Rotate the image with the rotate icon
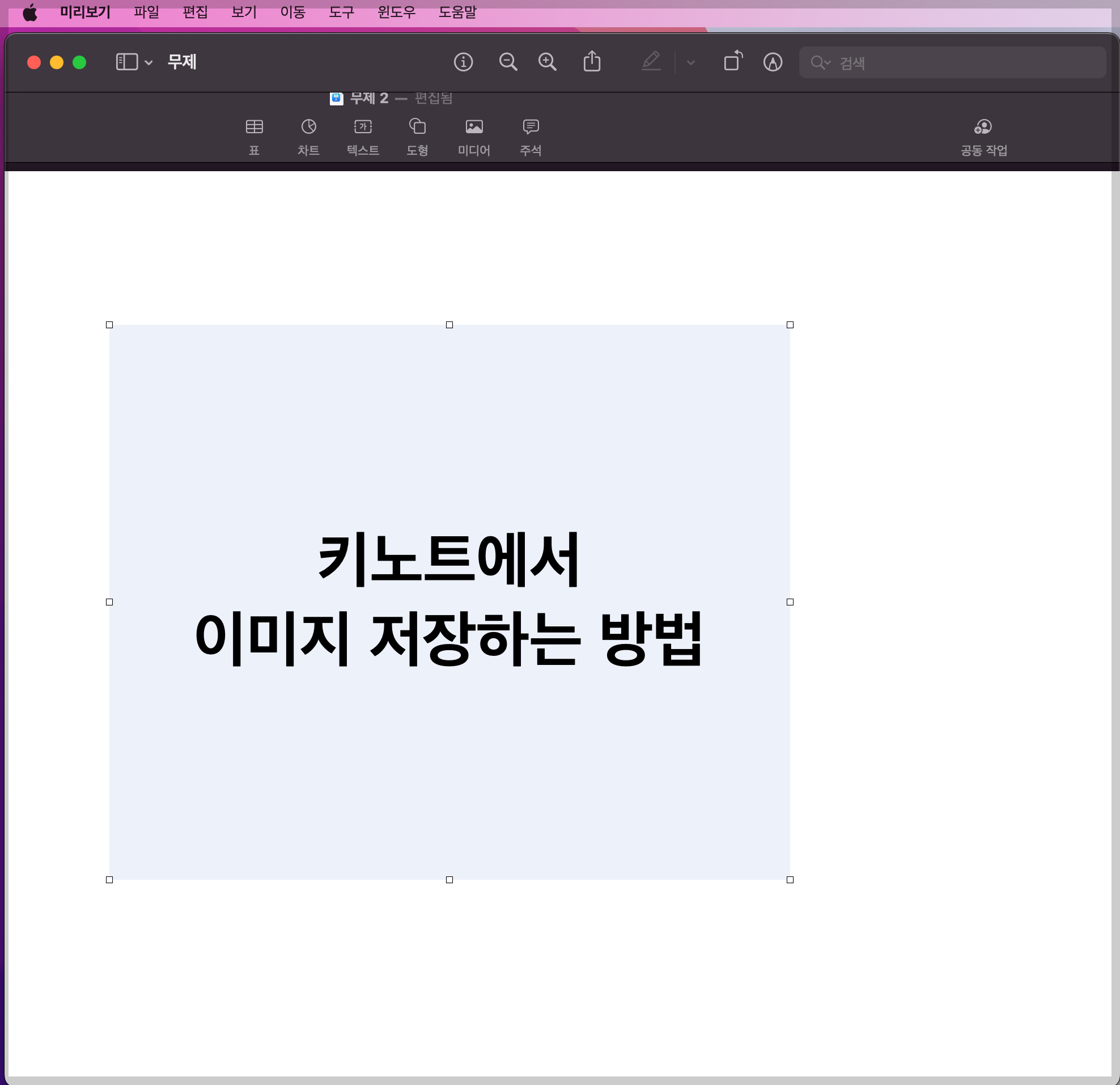This screenshot has height=1085, width=1120. click(732, 61)
